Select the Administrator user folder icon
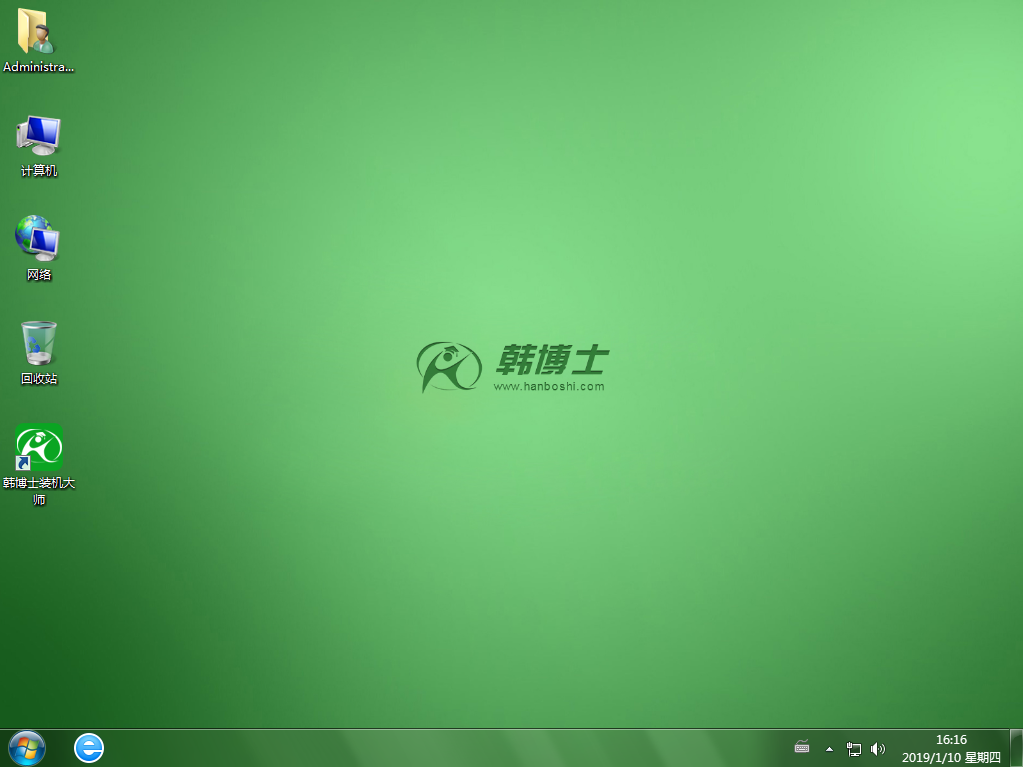The image size is (1023, 767). (x=37, y=31)
